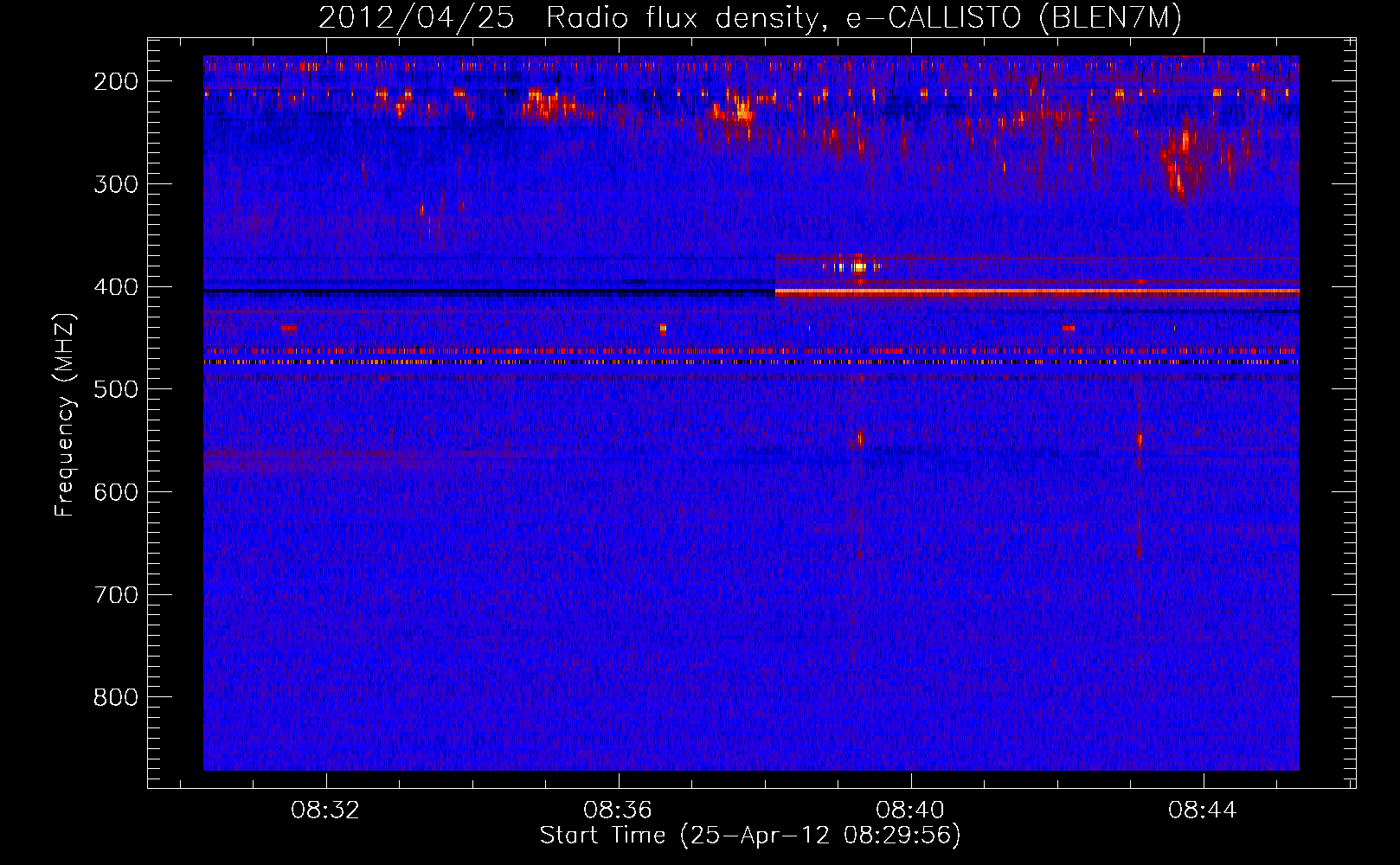Click the bright orange horizontal band at 405 MHz

click(x=1037, y=292)
